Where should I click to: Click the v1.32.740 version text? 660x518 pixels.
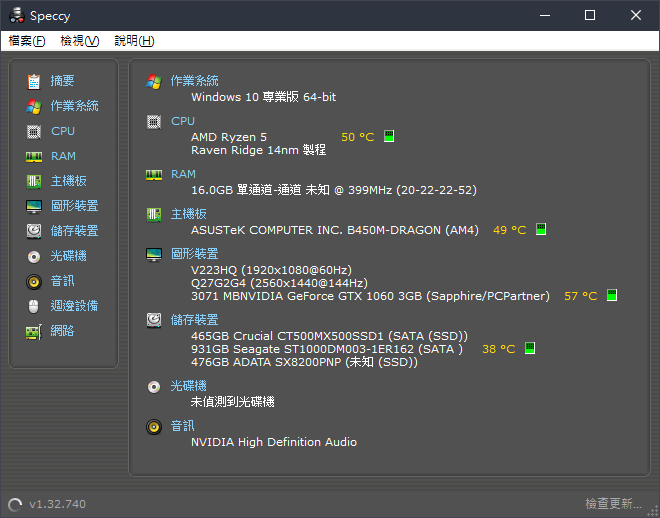click(x=57, y=504)
